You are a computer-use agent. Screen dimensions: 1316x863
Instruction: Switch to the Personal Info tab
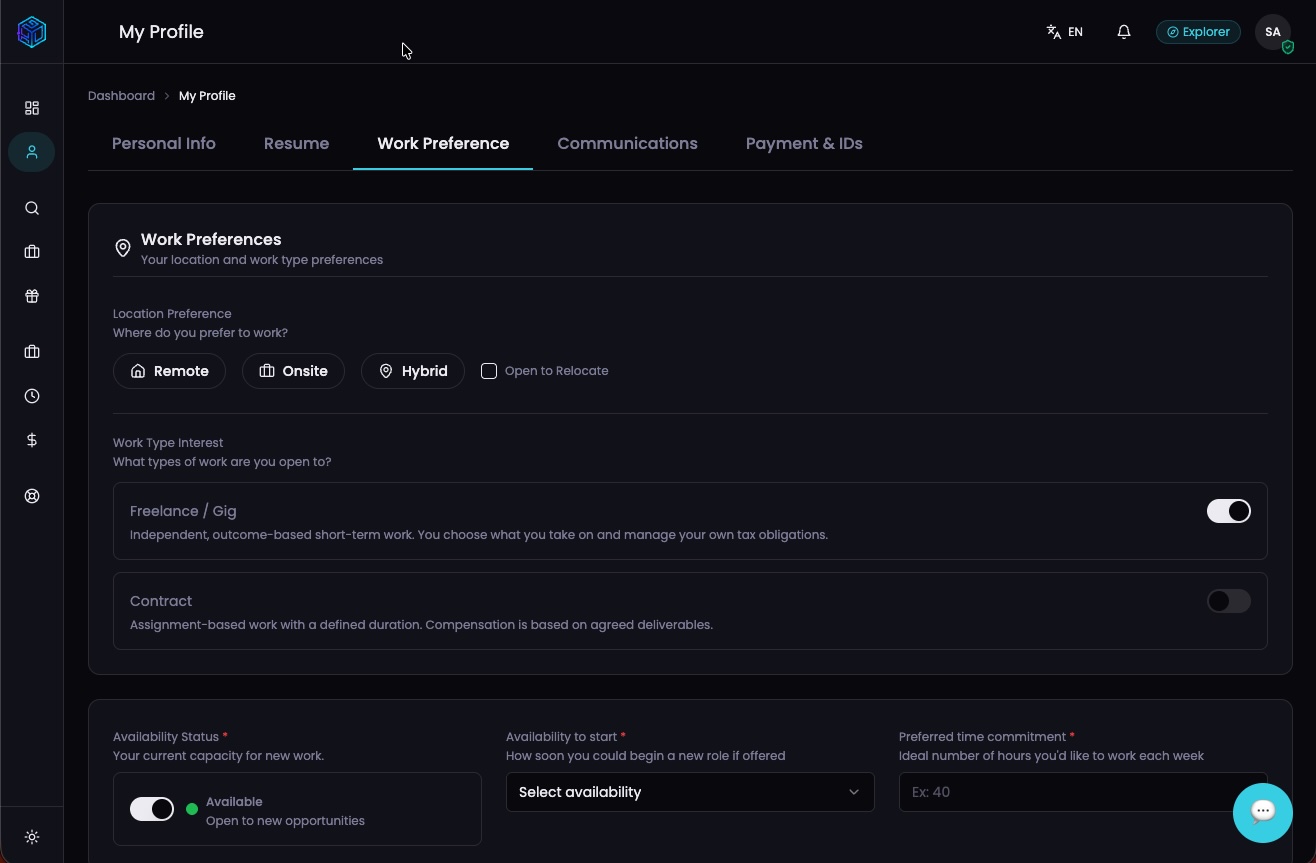point(164,144)
